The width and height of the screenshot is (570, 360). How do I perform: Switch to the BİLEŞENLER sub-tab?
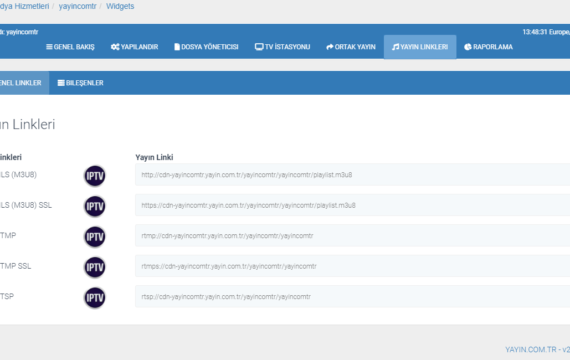click(x=80, y=83)
